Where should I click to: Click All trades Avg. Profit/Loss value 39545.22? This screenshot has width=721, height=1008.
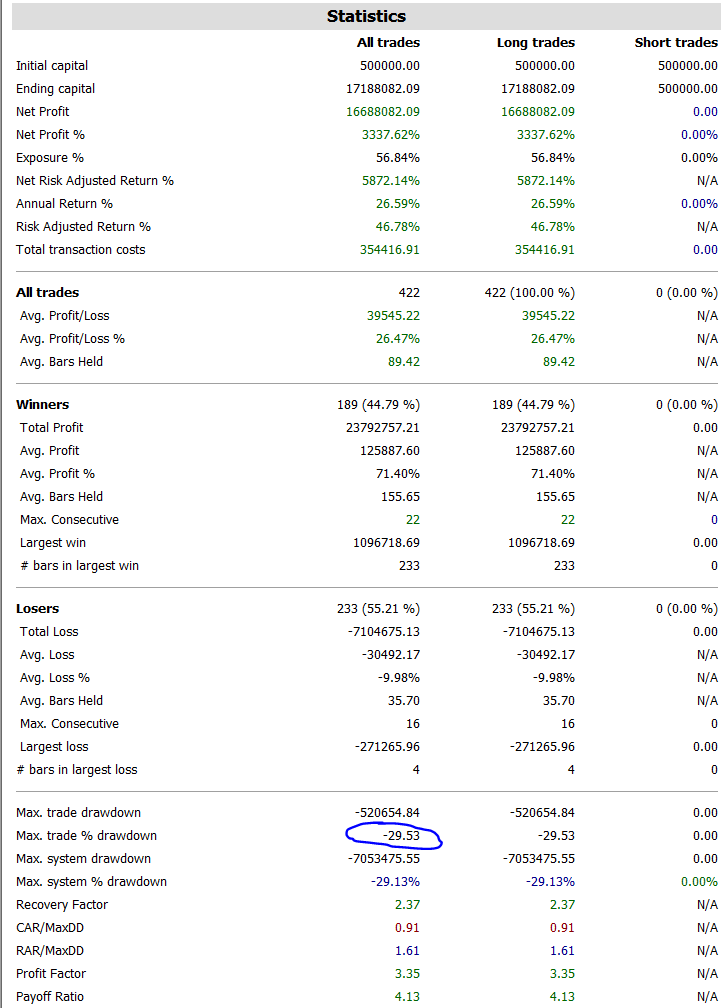point(393,316)
